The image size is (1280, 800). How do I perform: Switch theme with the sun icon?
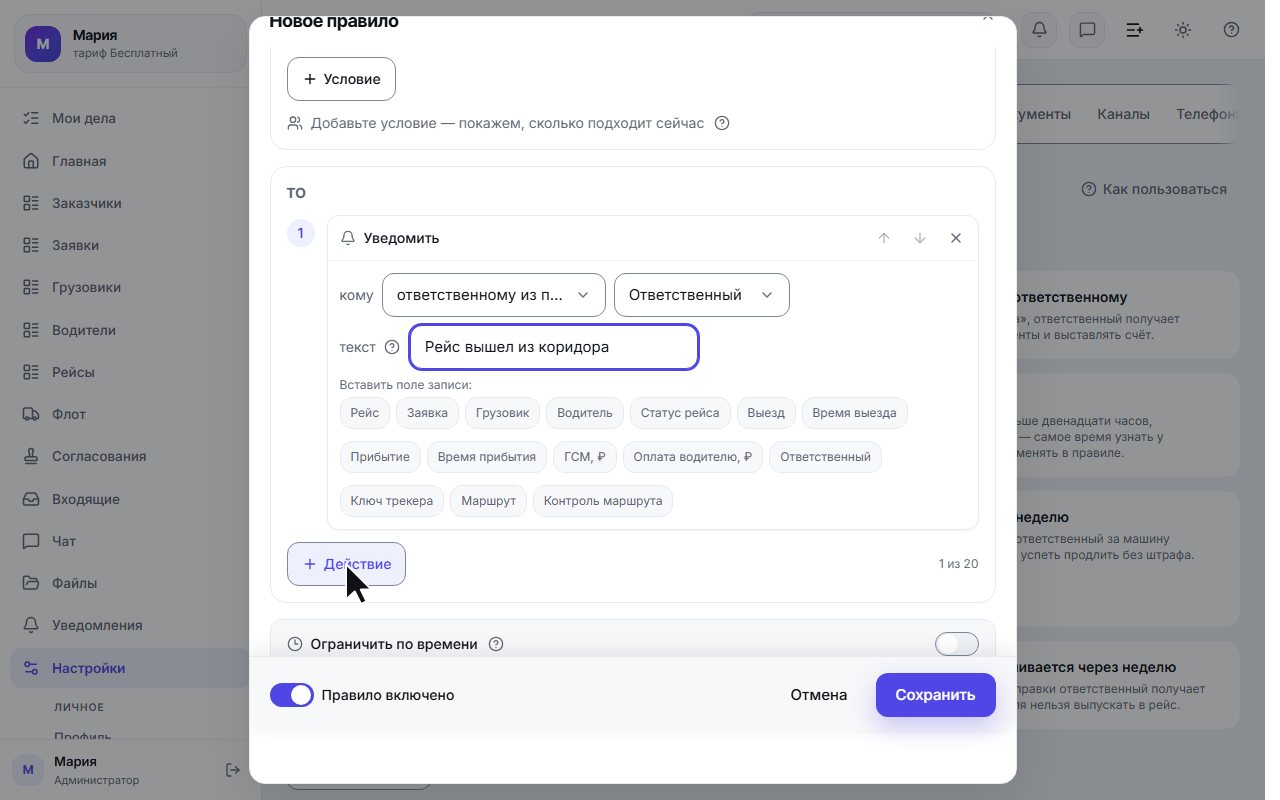[x=1183, y=30]
